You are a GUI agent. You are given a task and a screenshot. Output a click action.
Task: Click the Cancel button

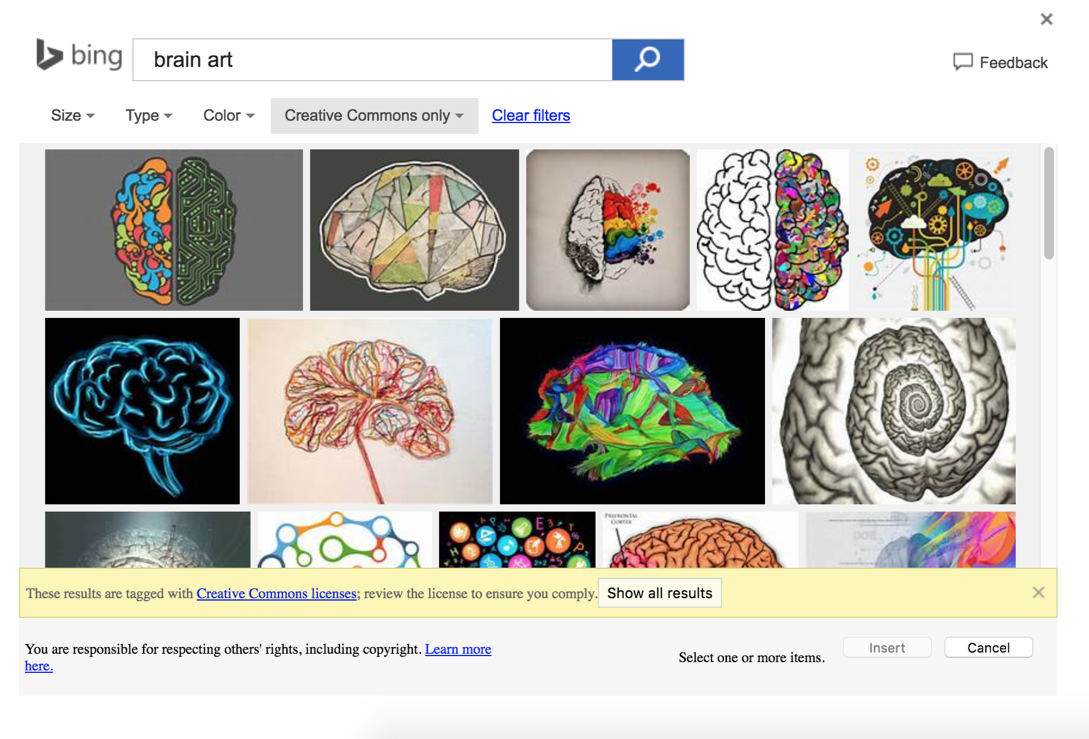(x=988, y=647)
